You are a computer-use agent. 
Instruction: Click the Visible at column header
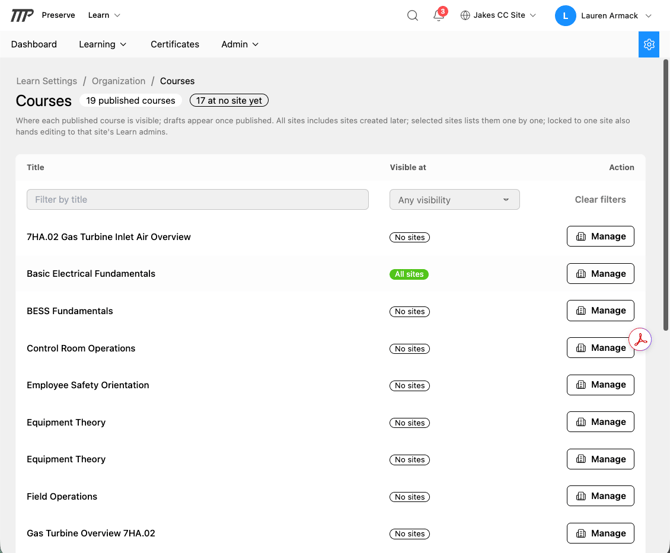coord(408,168)
